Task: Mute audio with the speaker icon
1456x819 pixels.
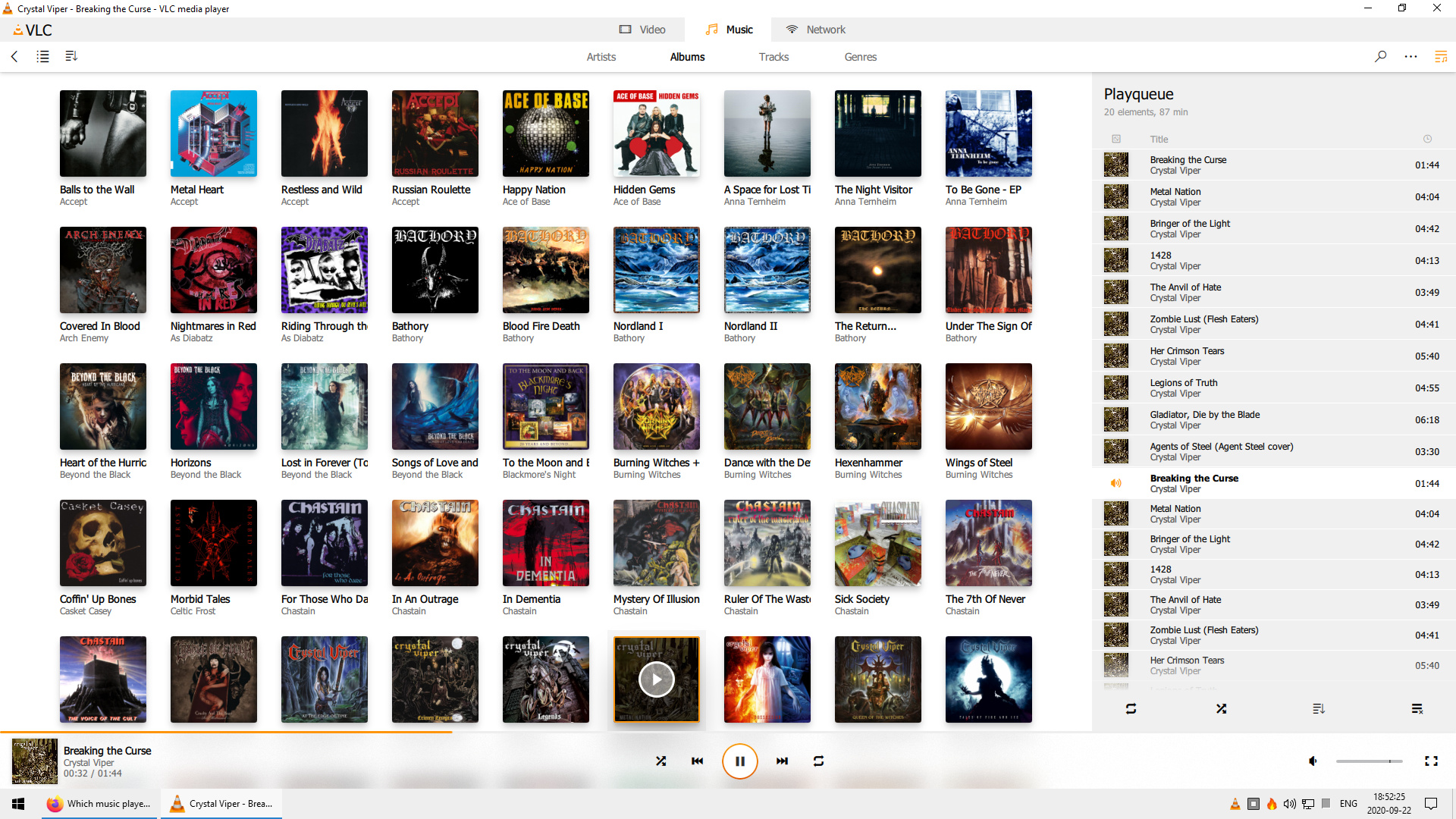Action: coord(1313,761)
